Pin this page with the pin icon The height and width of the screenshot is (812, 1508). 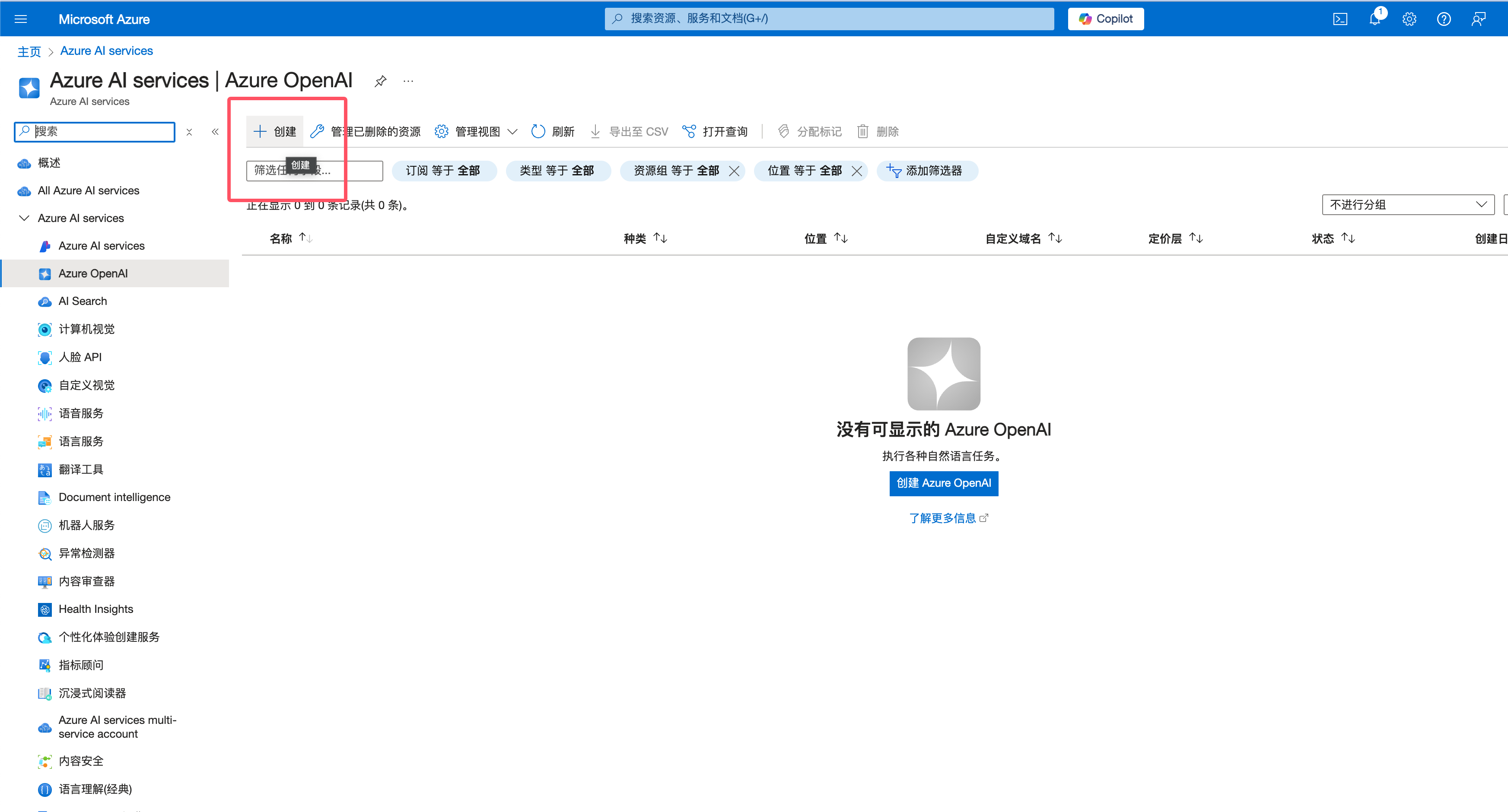(x=381, y=81)
